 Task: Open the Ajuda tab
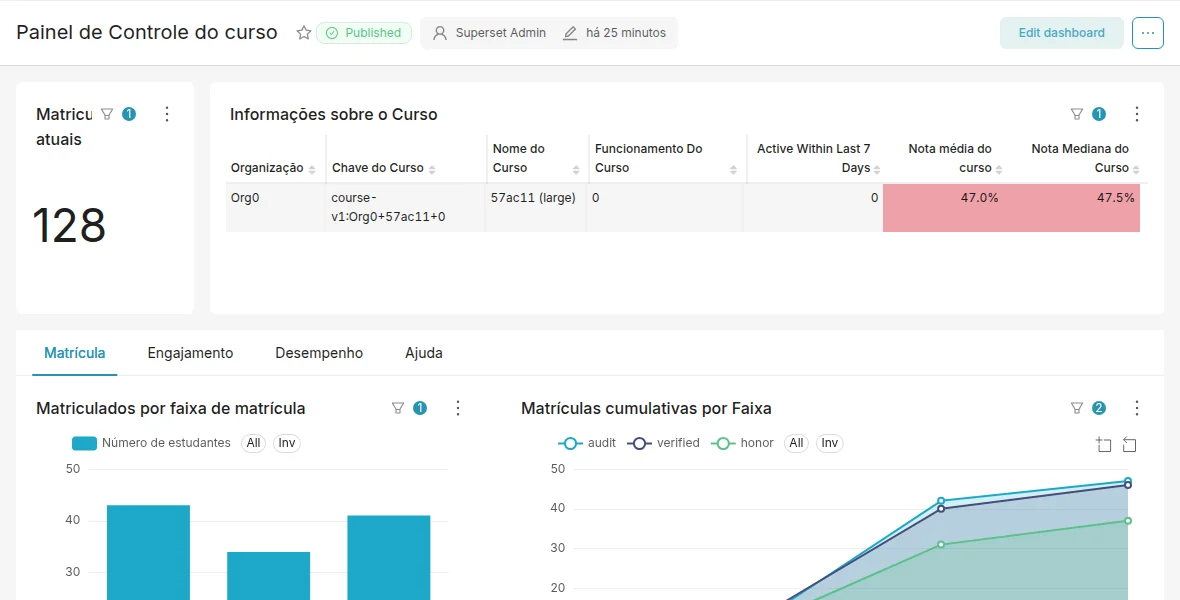point(424,353)
